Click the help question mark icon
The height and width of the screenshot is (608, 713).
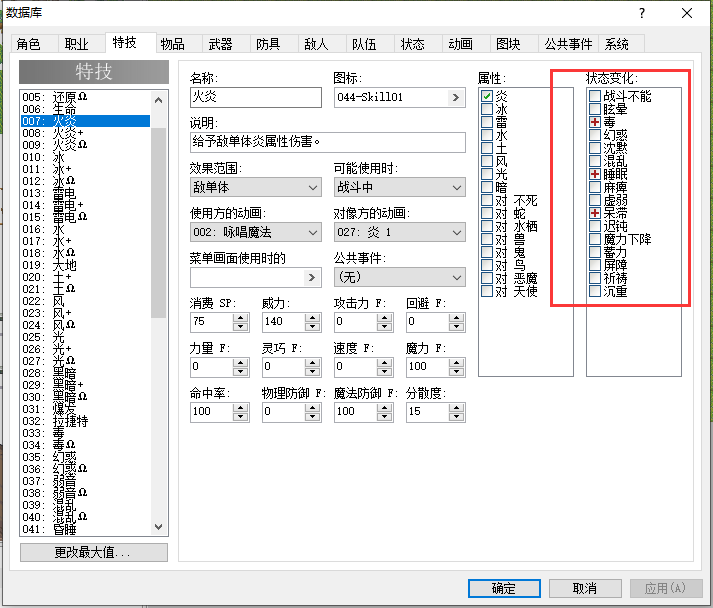tap(642, 13)
